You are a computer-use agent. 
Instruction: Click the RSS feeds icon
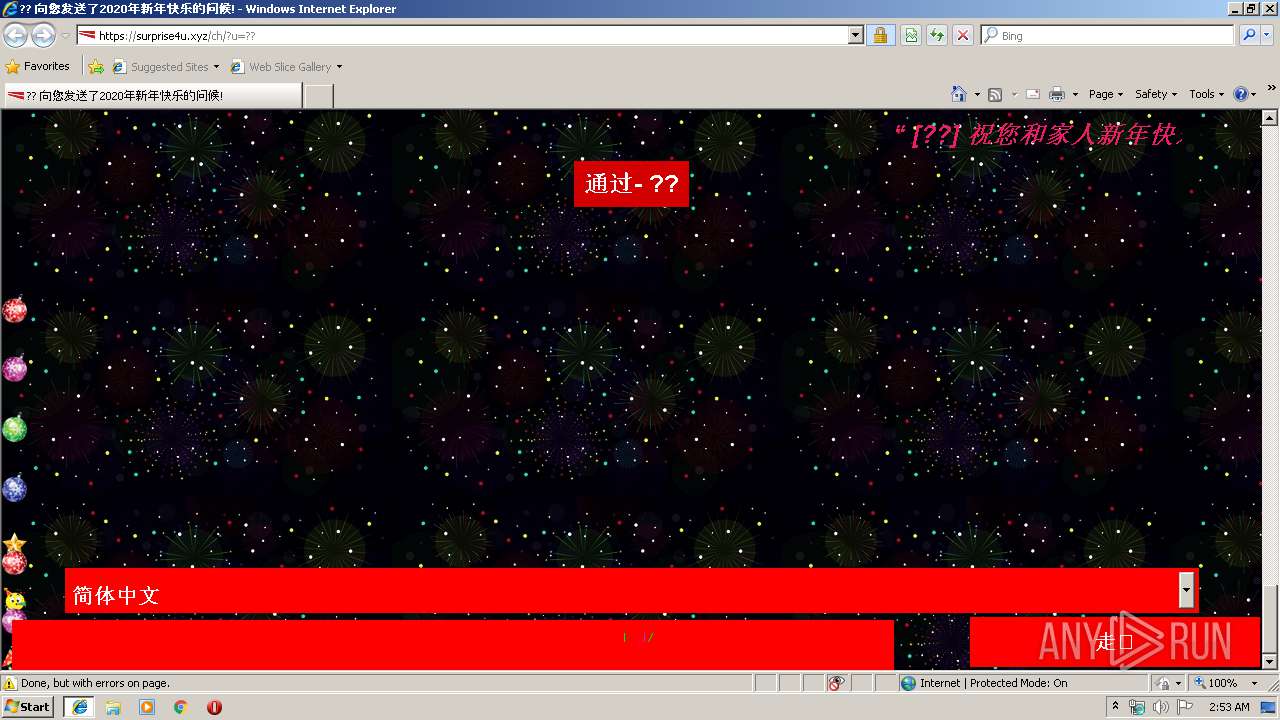[x=995, y=94]
